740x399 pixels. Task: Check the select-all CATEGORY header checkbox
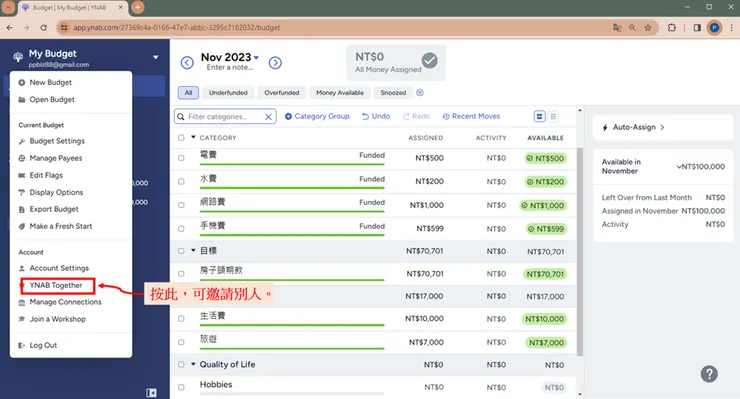(x=181, y=138)
